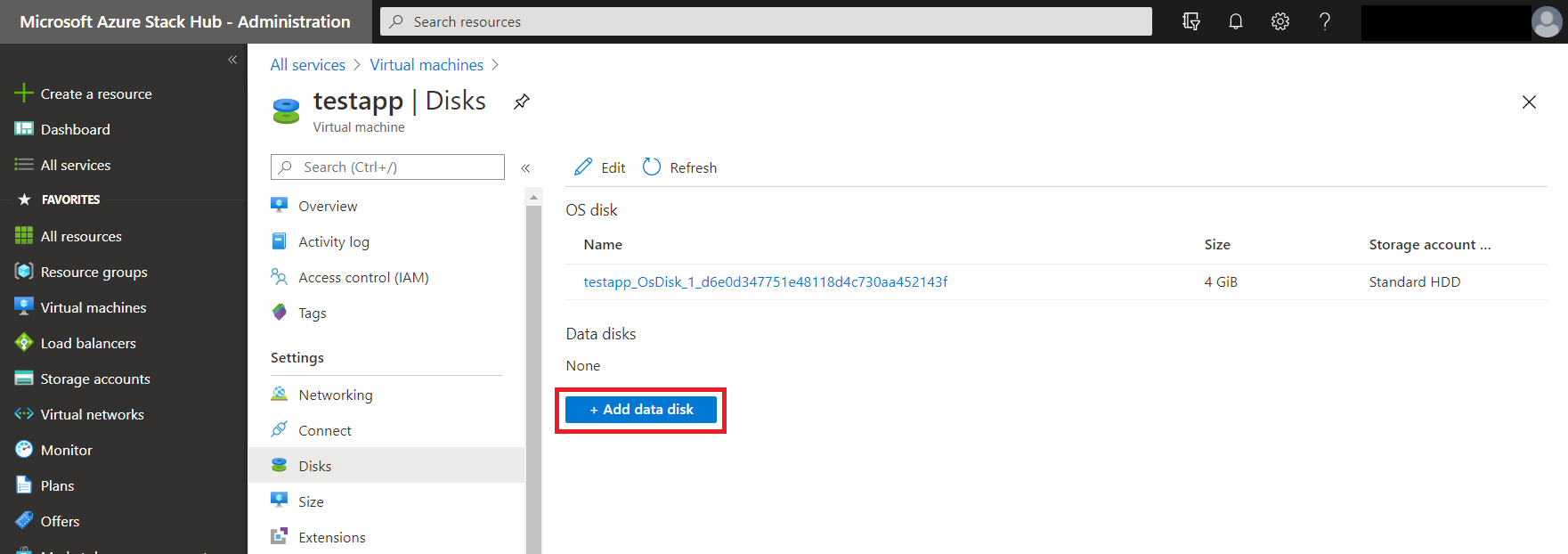Click the Microsoft Azure Stack Hub title
Image resolution: width=1568 pixels, height=554 pixels.
pos(184,21)
